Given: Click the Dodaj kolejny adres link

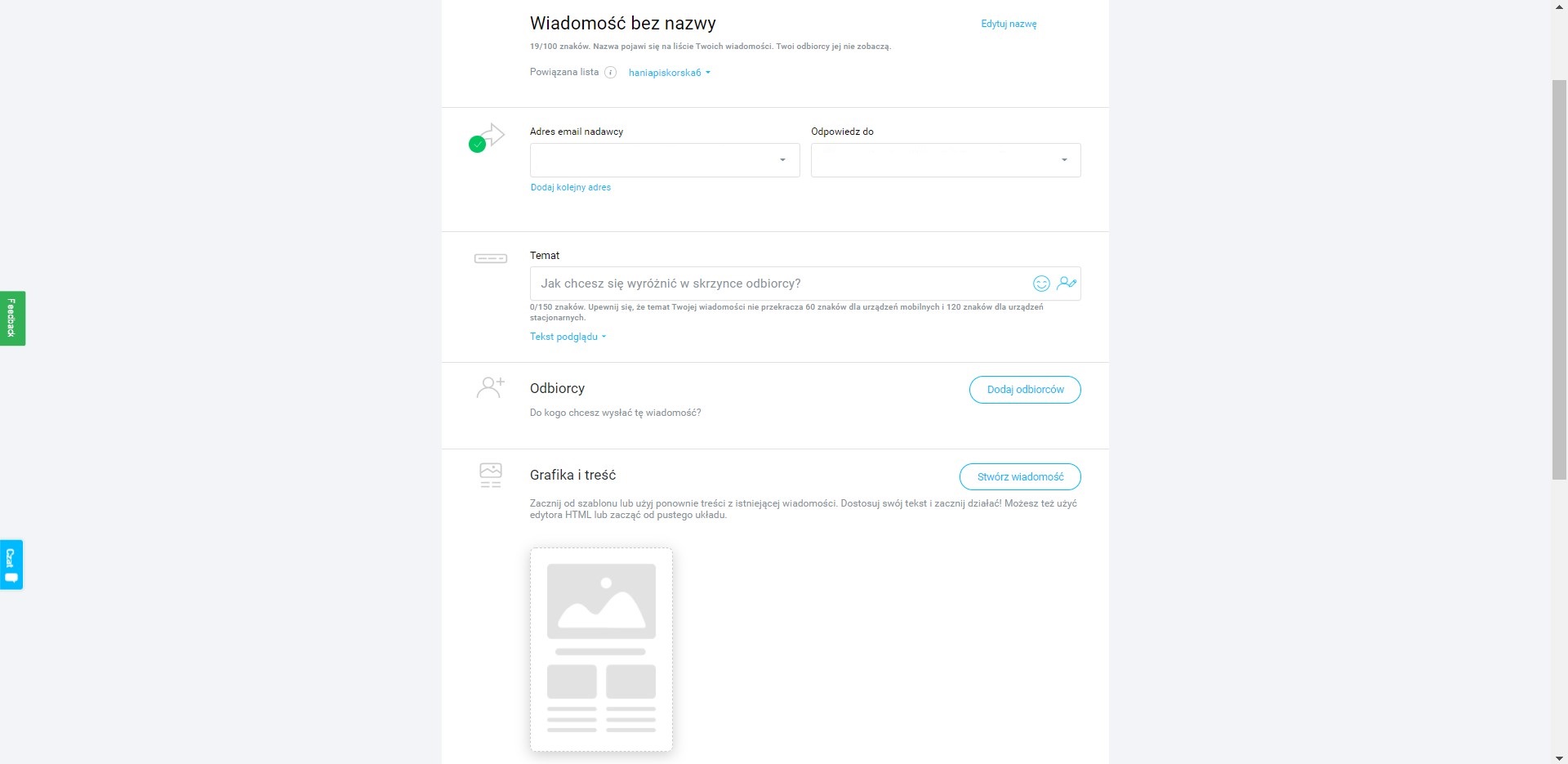Looking at the screenshot, I should [571, 187].
